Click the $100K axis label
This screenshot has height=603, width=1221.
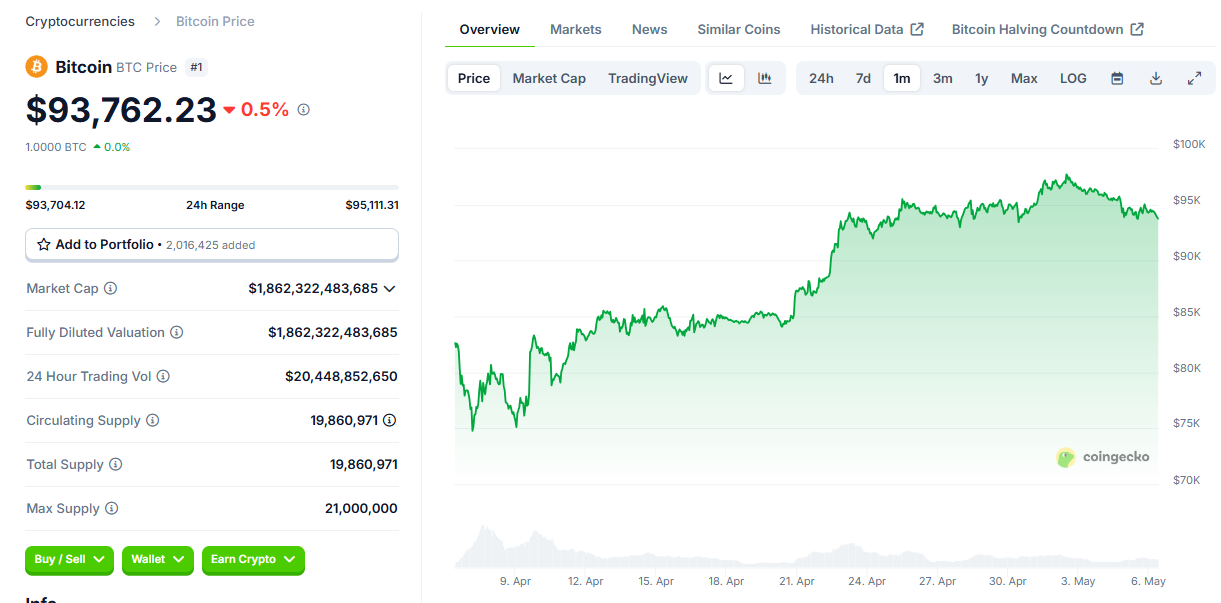pyautogui.click(x=1189, y=145)
